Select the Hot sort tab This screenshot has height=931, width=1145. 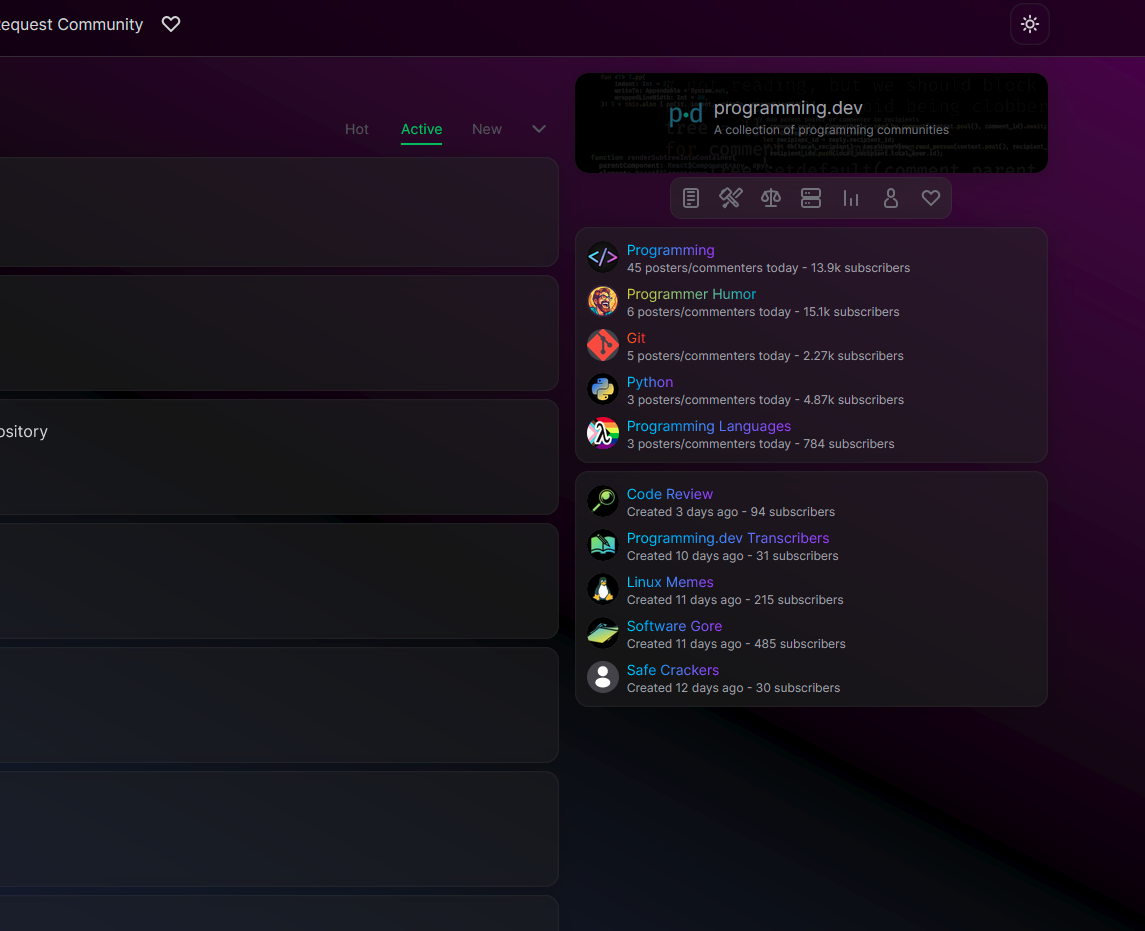point(357,129)
